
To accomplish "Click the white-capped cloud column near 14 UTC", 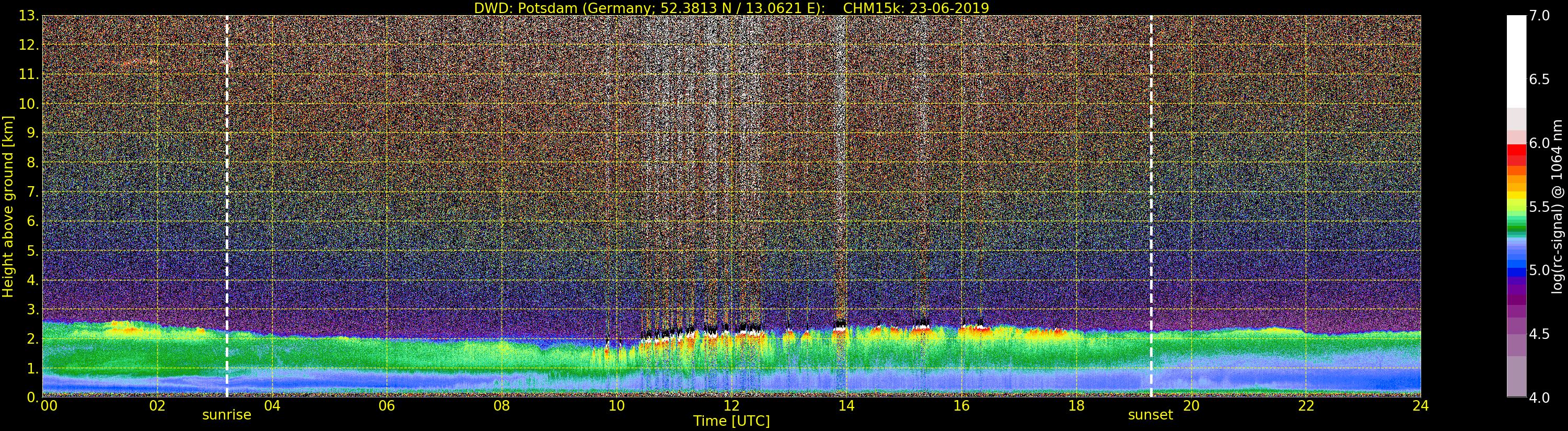I will click(841, 328).
